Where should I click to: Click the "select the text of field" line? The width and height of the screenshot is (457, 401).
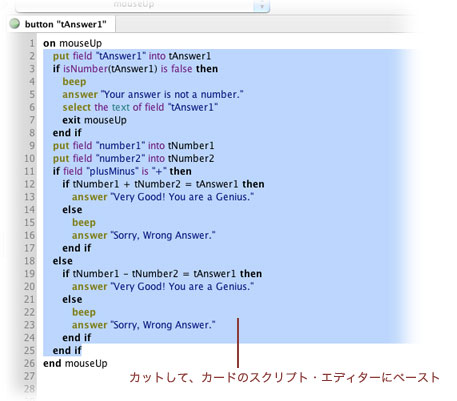coord(140,107)
